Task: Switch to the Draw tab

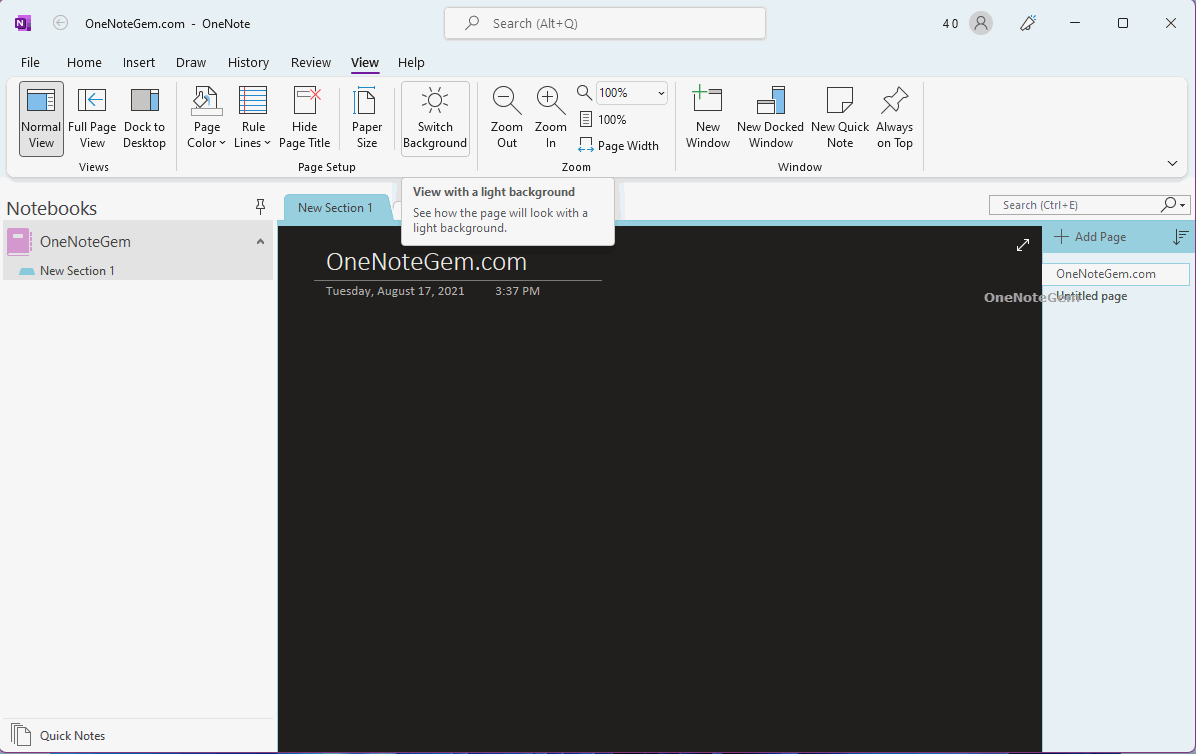Action: 191,63
